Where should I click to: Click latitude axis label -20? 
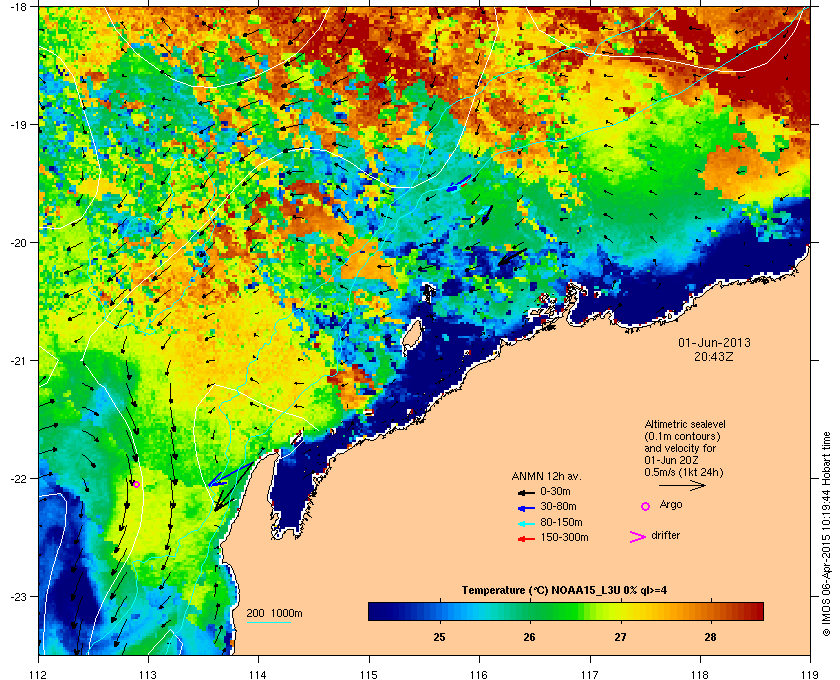(x=19, y=243)
